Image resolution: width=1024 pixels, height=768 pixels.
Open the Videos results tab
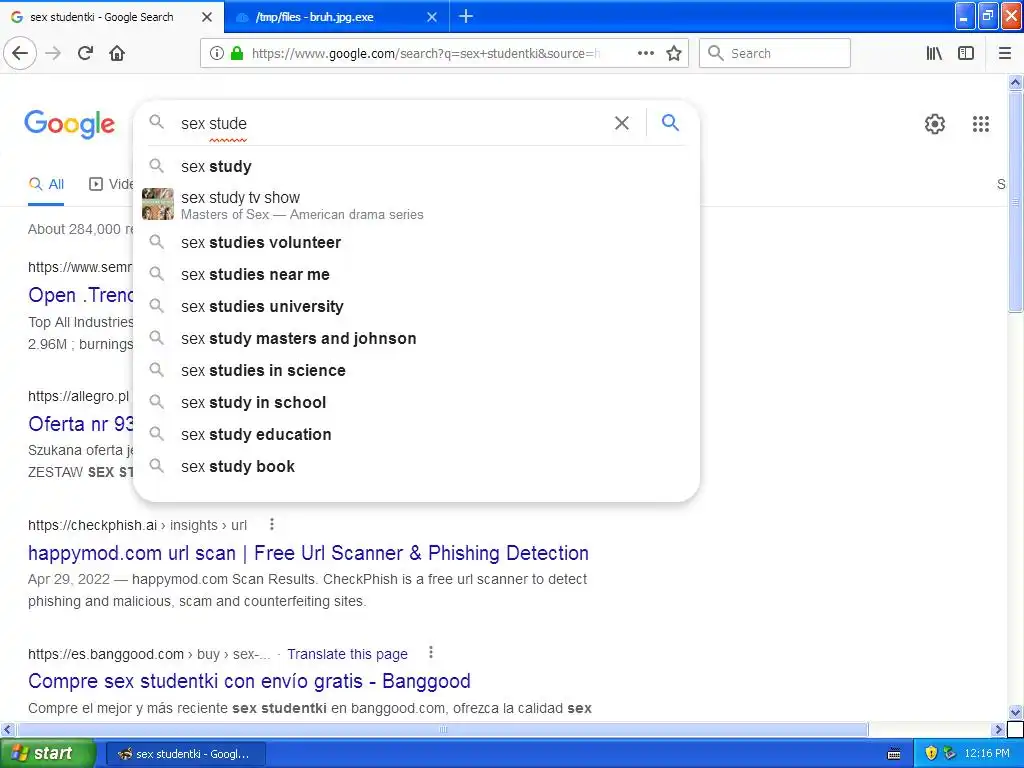coord(111,185)
